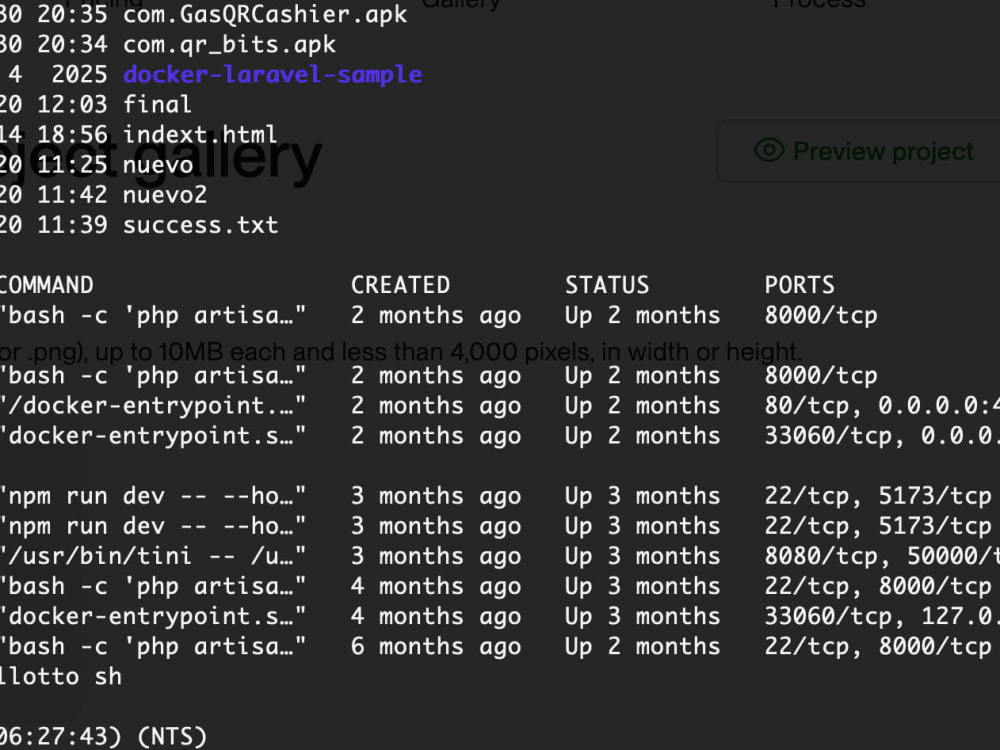The width and height of the screenshot is (1000, 750).
Task: Click the '(NTS)' text on the last line
Action: [x=172, y=737]
